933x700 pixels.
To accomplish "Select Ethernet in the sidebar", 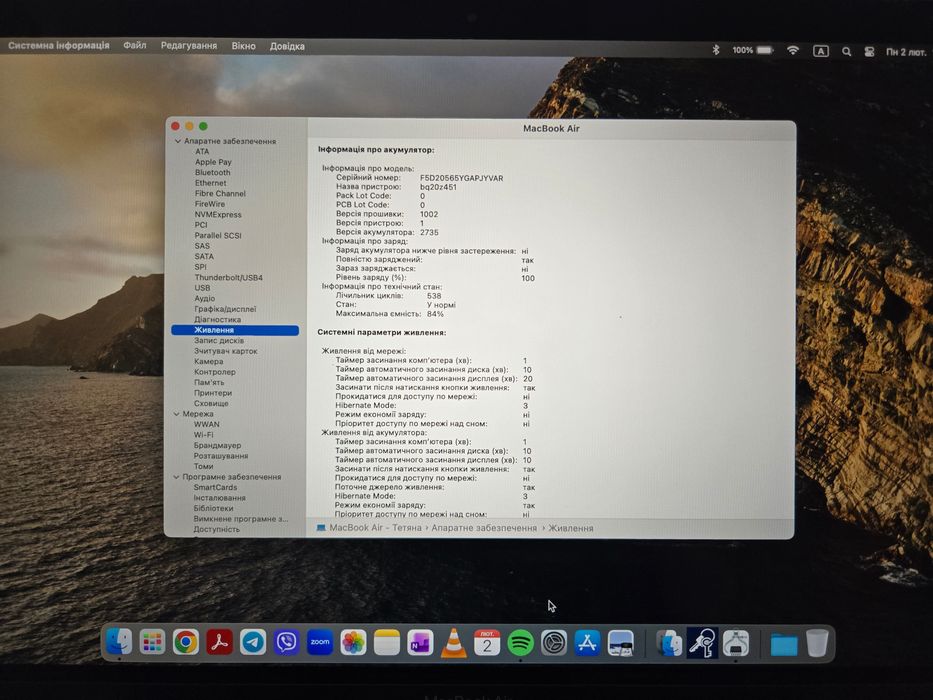I will click(211, 183).
